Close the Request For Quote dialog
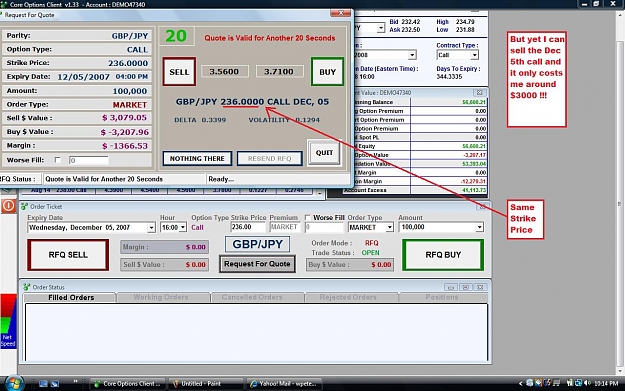 click(341, 13)
